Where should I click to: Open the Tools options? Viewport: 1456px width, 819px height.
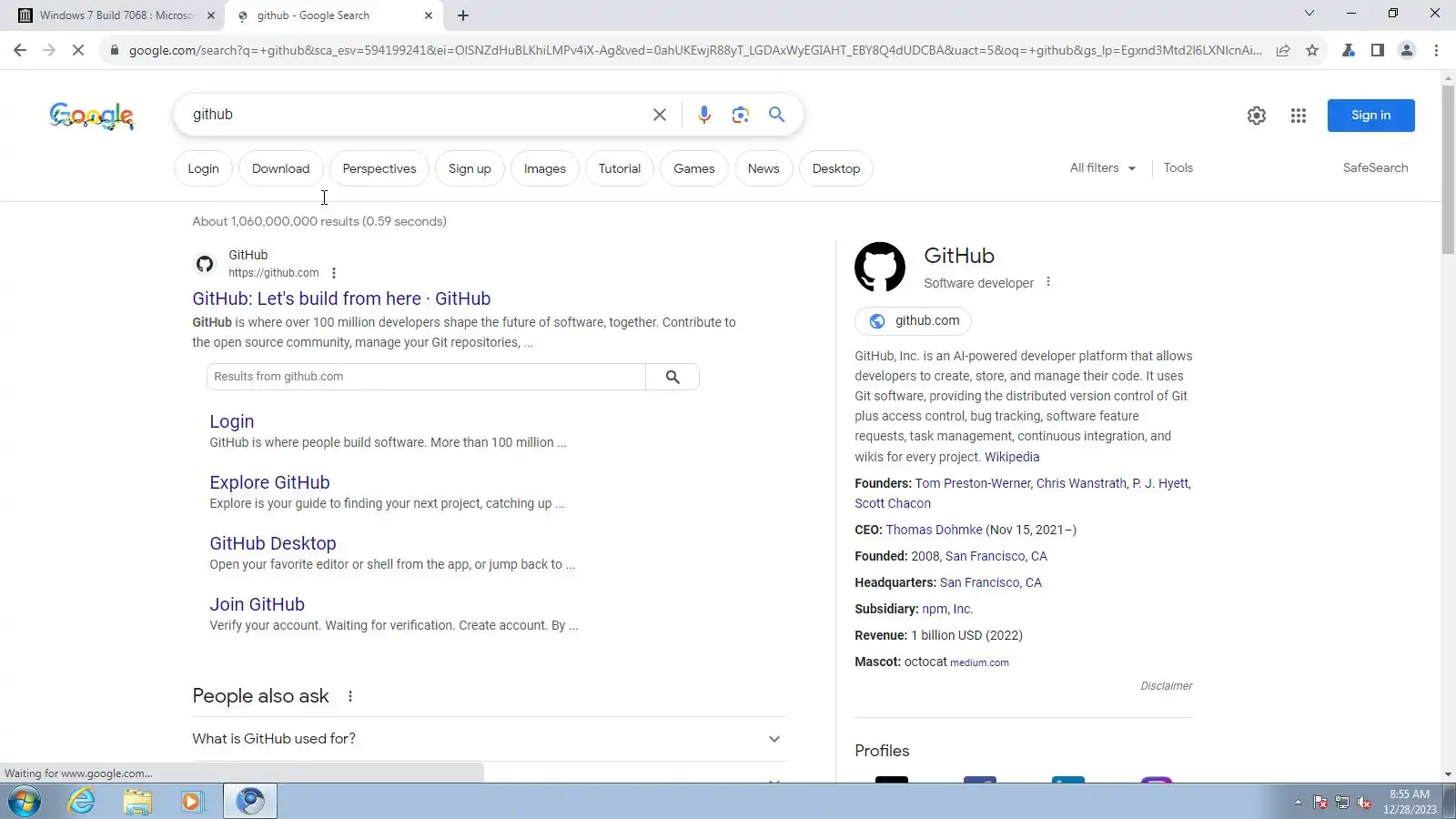[x=1178, y=168]
